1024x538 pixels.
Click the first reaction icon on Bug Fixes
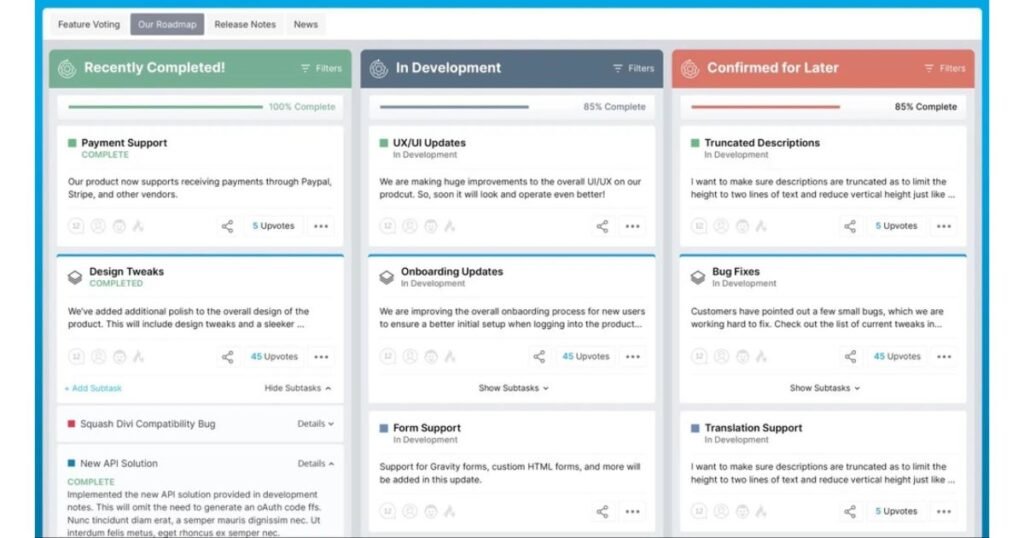click(699, 356)
